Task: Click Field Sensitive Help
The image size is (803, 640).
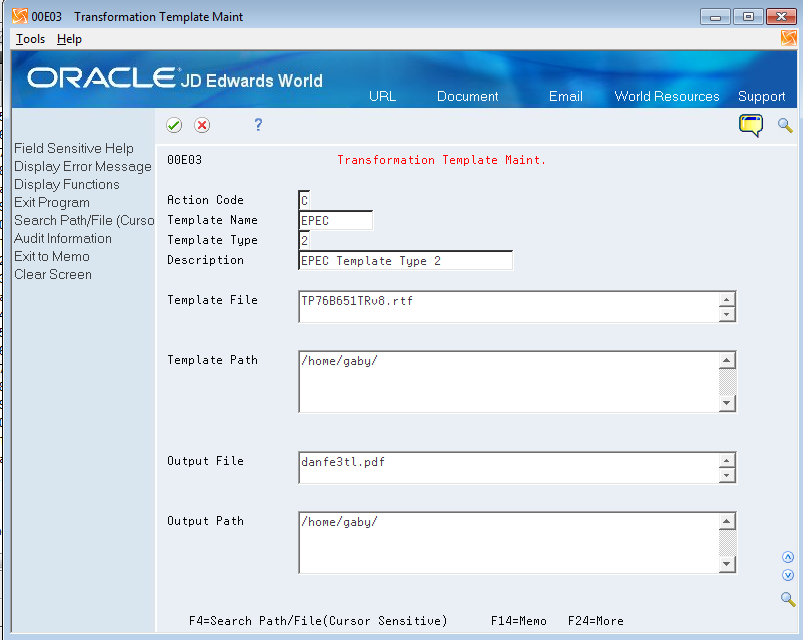Action: (74, 148)
